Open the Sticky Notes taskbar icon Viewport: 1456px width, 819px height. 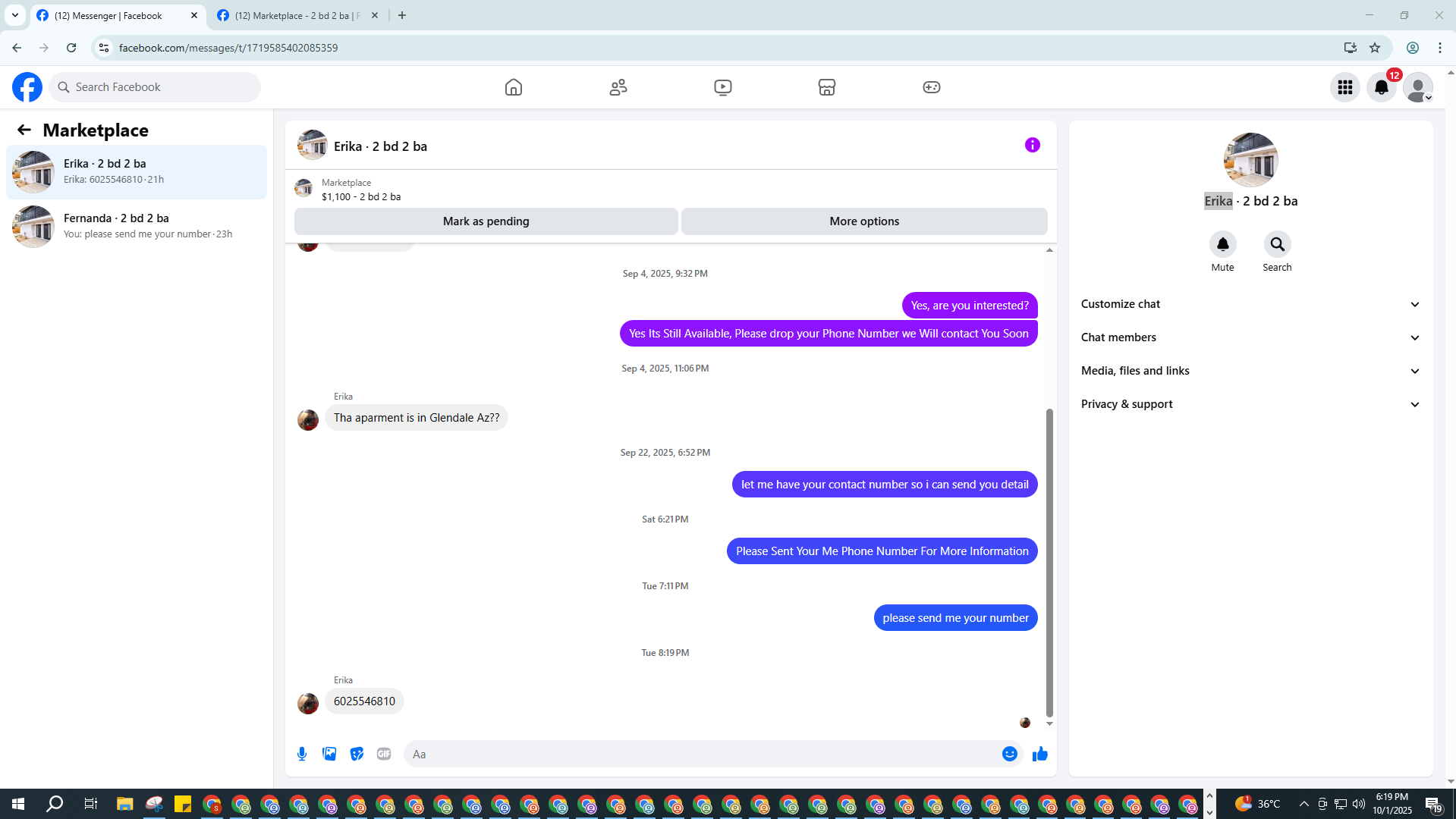pos(183,804)
